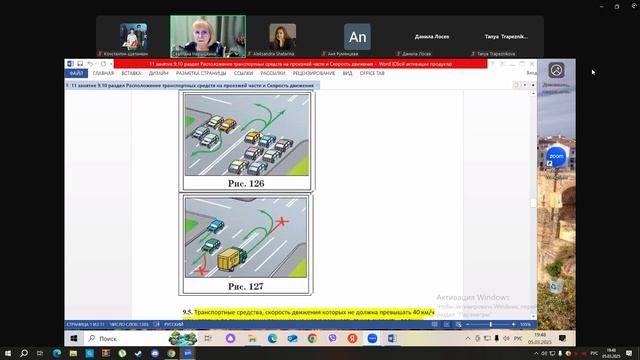Screen dimensions: 640x360
Task: Click the word count in the status bar
Action: [x=129, y=324]
